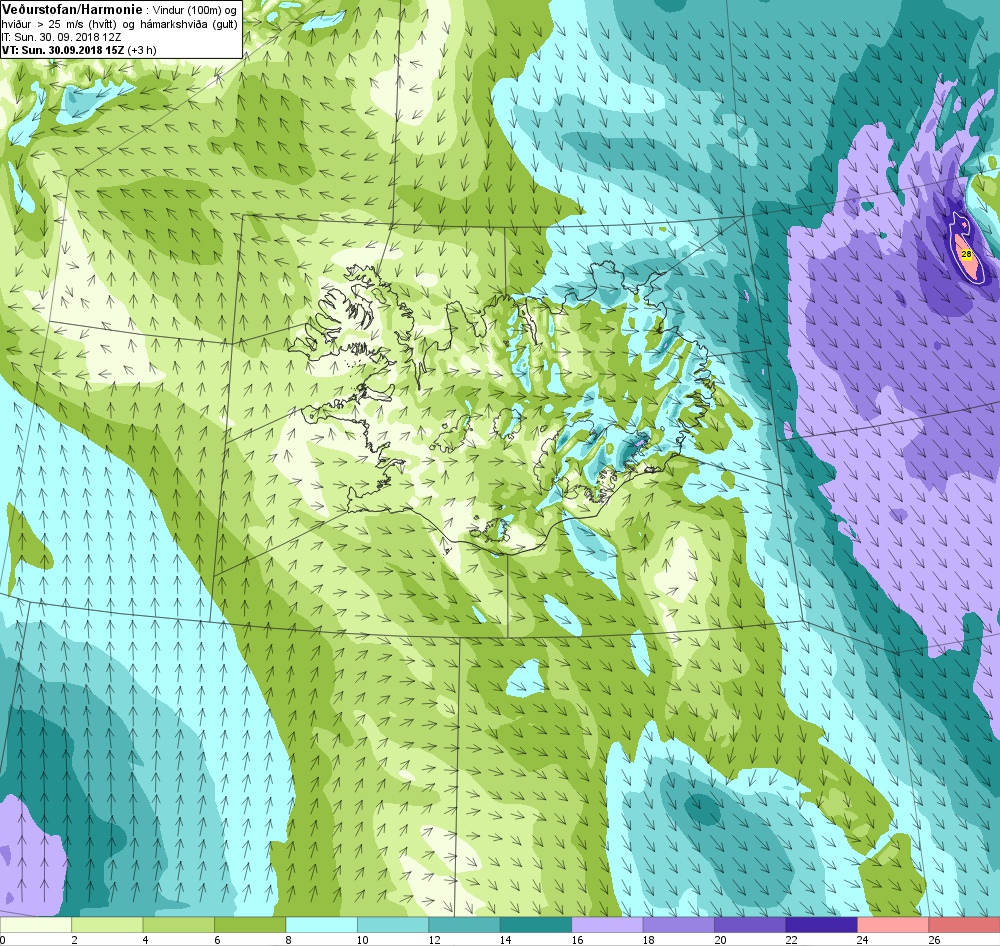Select the pale yellow 0–2 m/s legend swatch
Viewport: 1000px width, 946px height.
point(36,925)
